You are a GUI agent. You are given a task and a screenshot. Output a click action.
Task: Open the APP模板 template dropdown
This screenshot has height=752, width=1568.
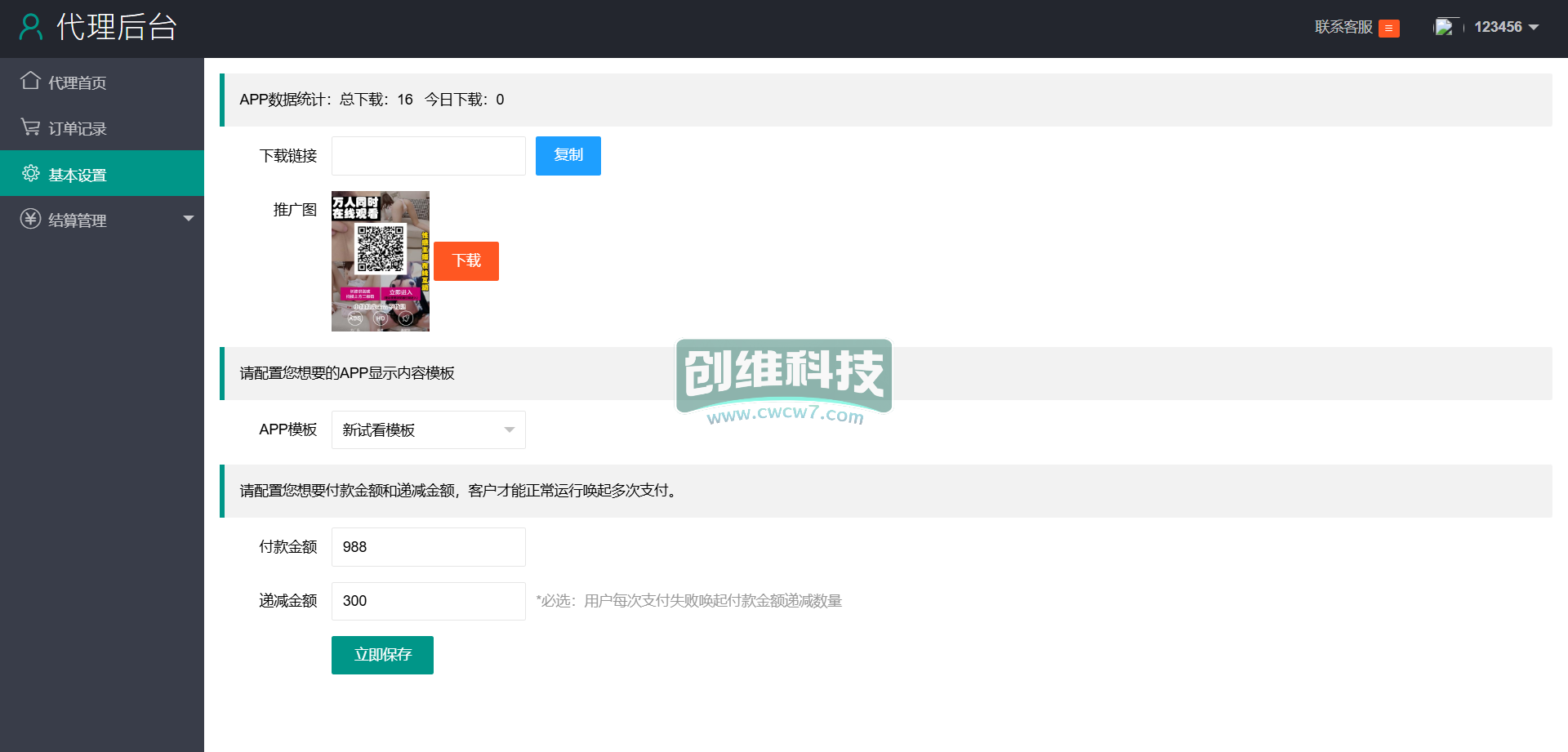click(428, 429)
